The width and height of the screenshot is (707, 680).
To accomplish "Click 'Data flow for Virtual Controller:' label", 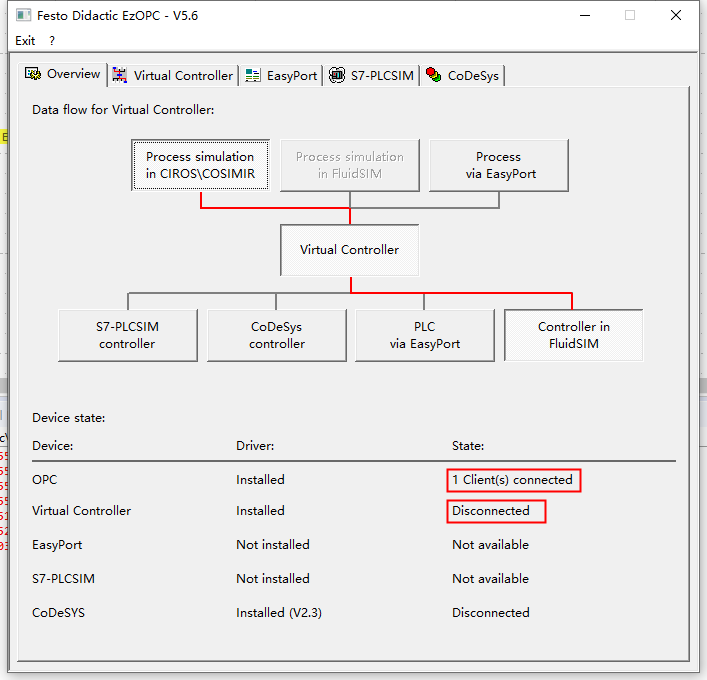I will (x=123, y=110).
